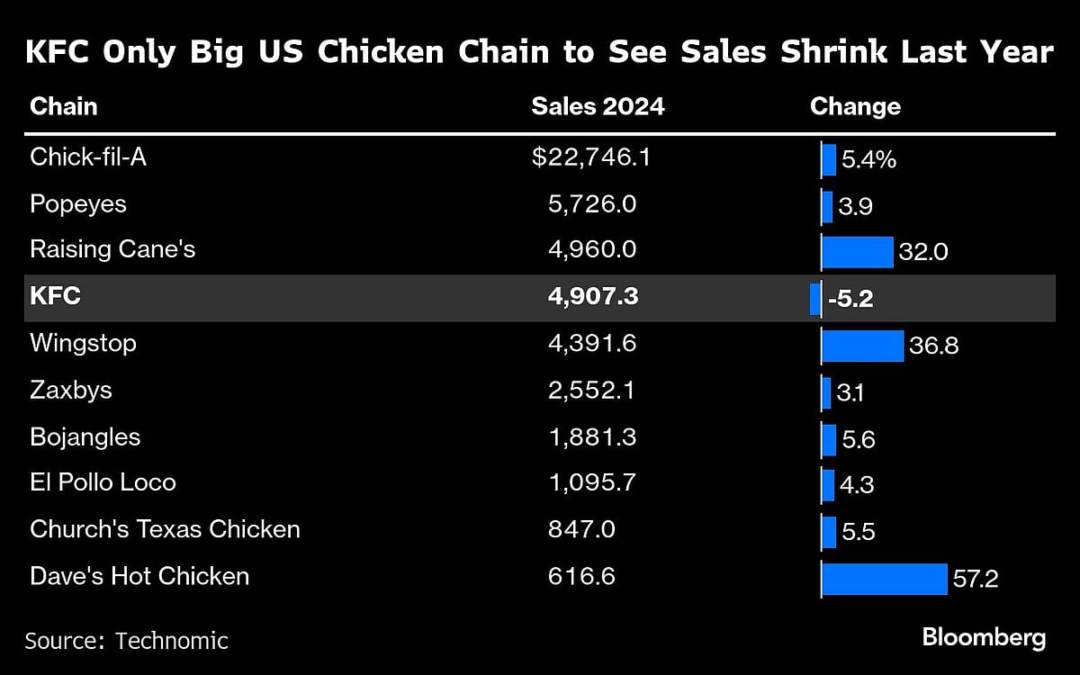1080x675 pixels.
Task: Click the "Source: Technomic" text
Action: click(x=127, y=640)
